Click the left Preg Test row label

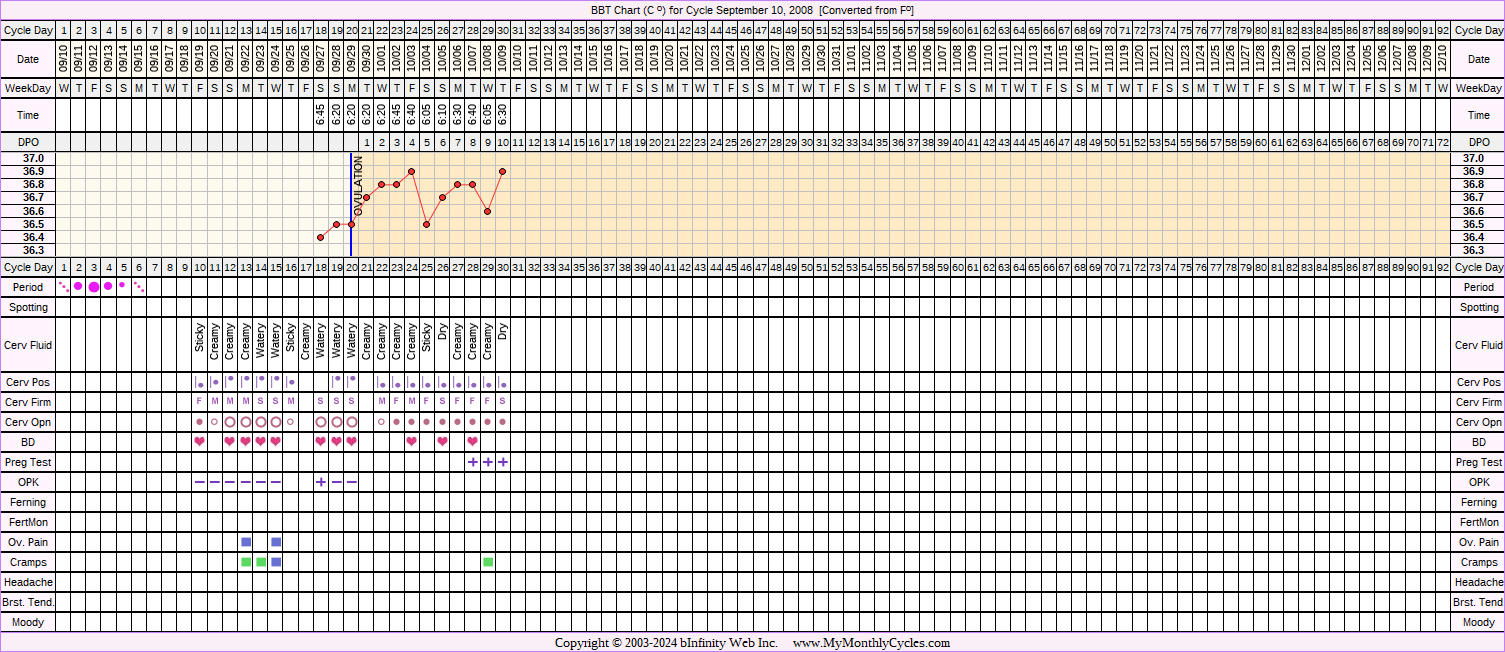pos(28,462)
